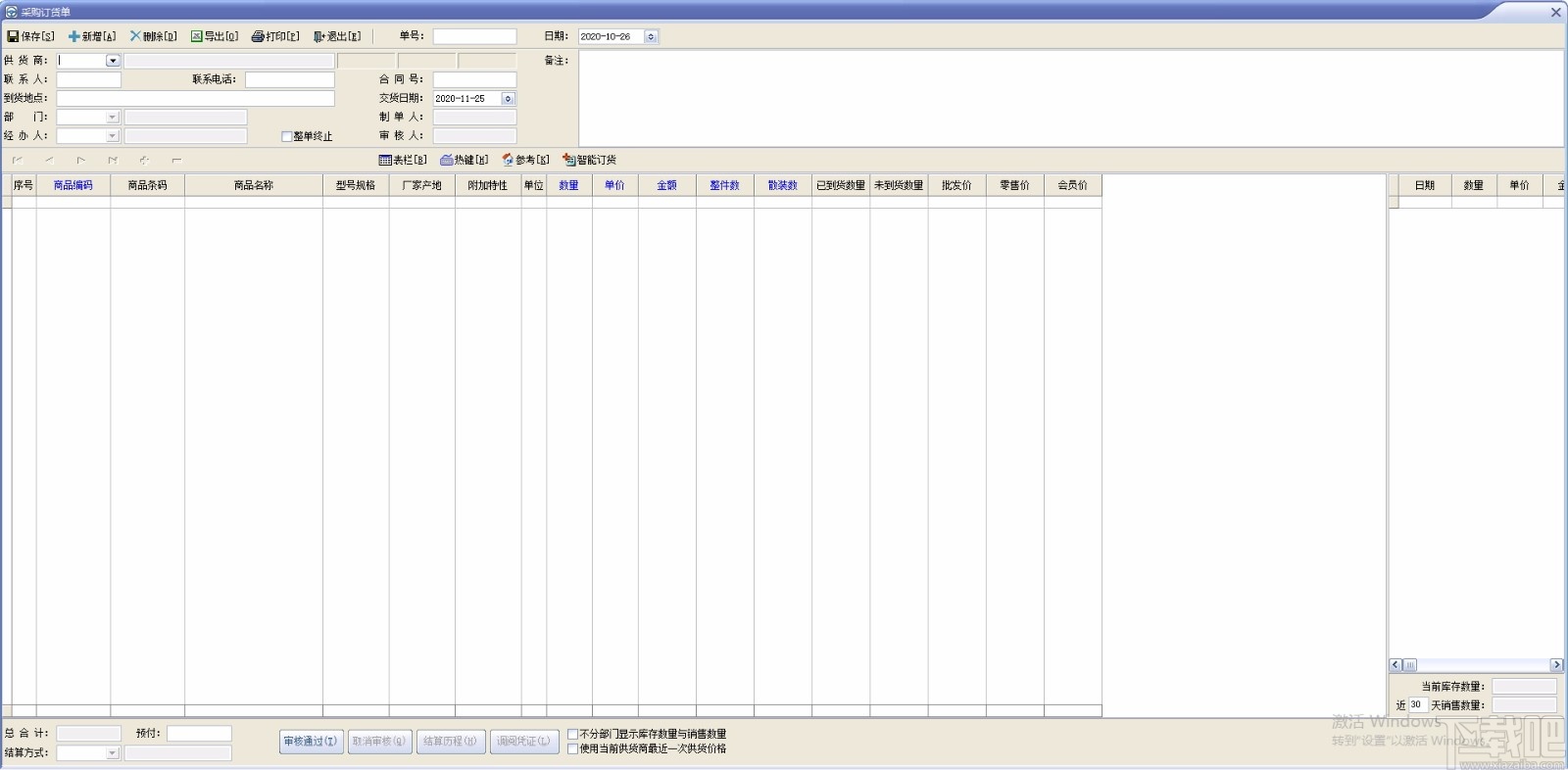This screenshot has height=770, width=1568.
Task: Open the 表栏[B] column settings
Action: click(403, 160)
